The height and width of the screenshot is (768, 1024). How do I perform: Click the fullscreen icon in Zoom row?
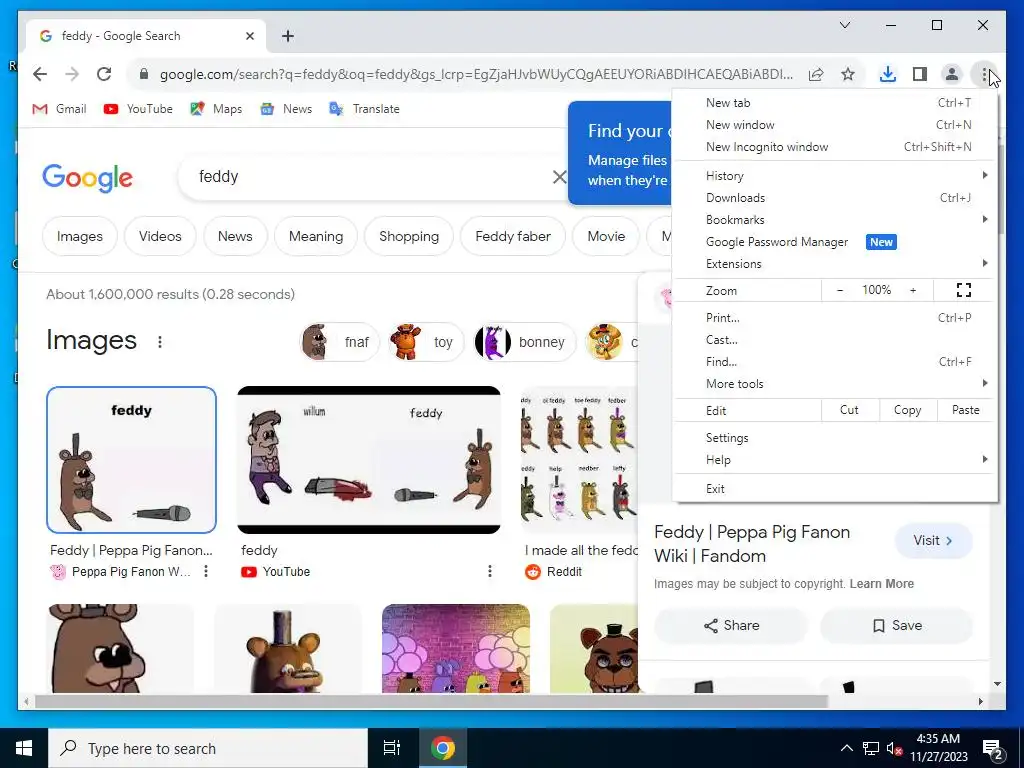(x=963, y=290)
